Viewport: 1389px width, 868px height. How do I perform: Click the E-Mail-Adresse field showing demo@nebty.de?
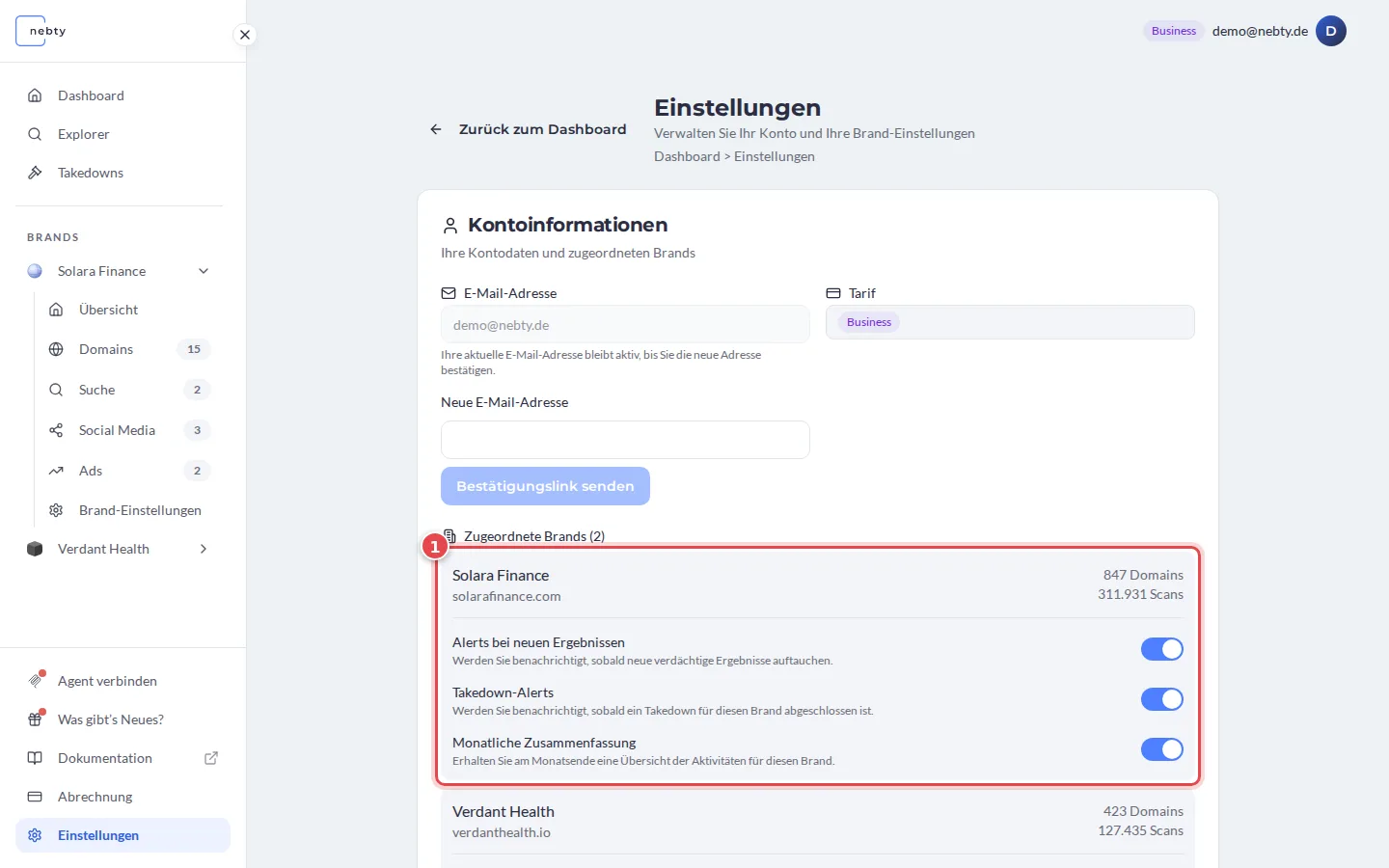(625, 324)
